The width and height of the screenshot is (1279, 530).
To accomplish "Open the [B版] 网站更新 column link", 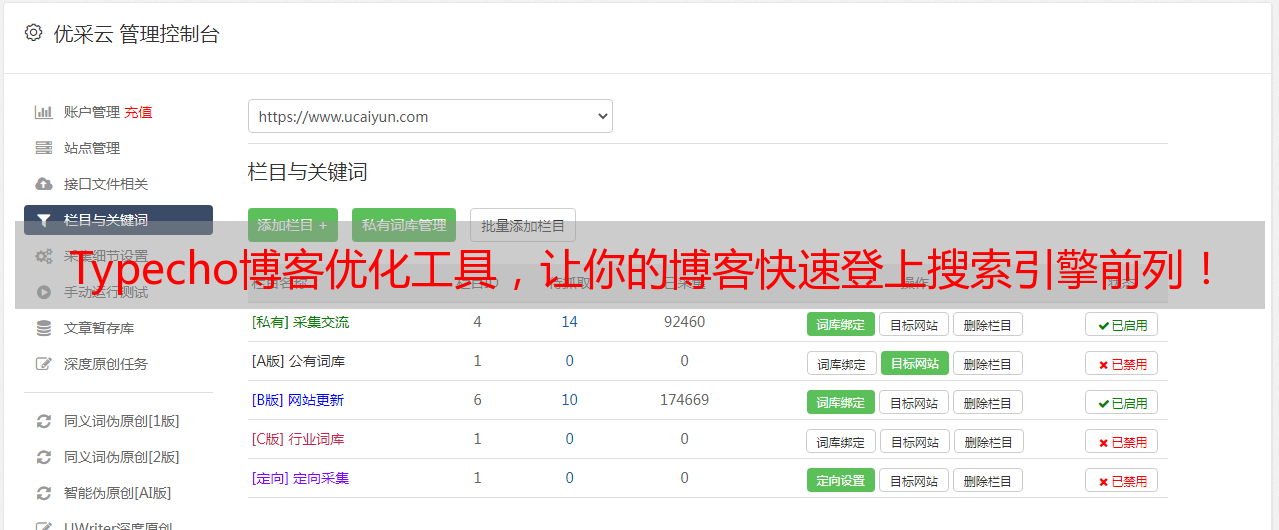I will click(x=298, y=400).
